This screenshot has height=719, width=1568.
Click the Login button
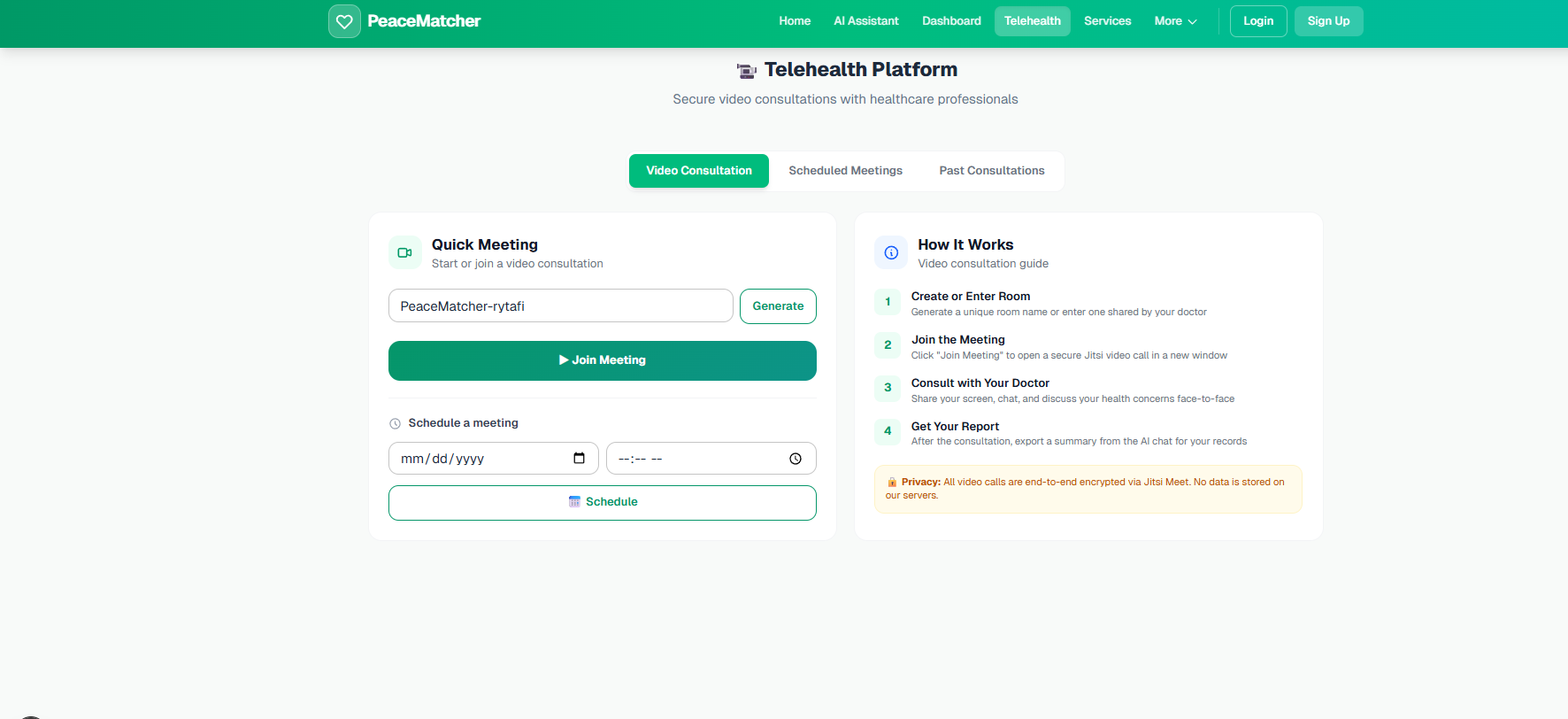pyautogui.click(x=1258, y=21)
